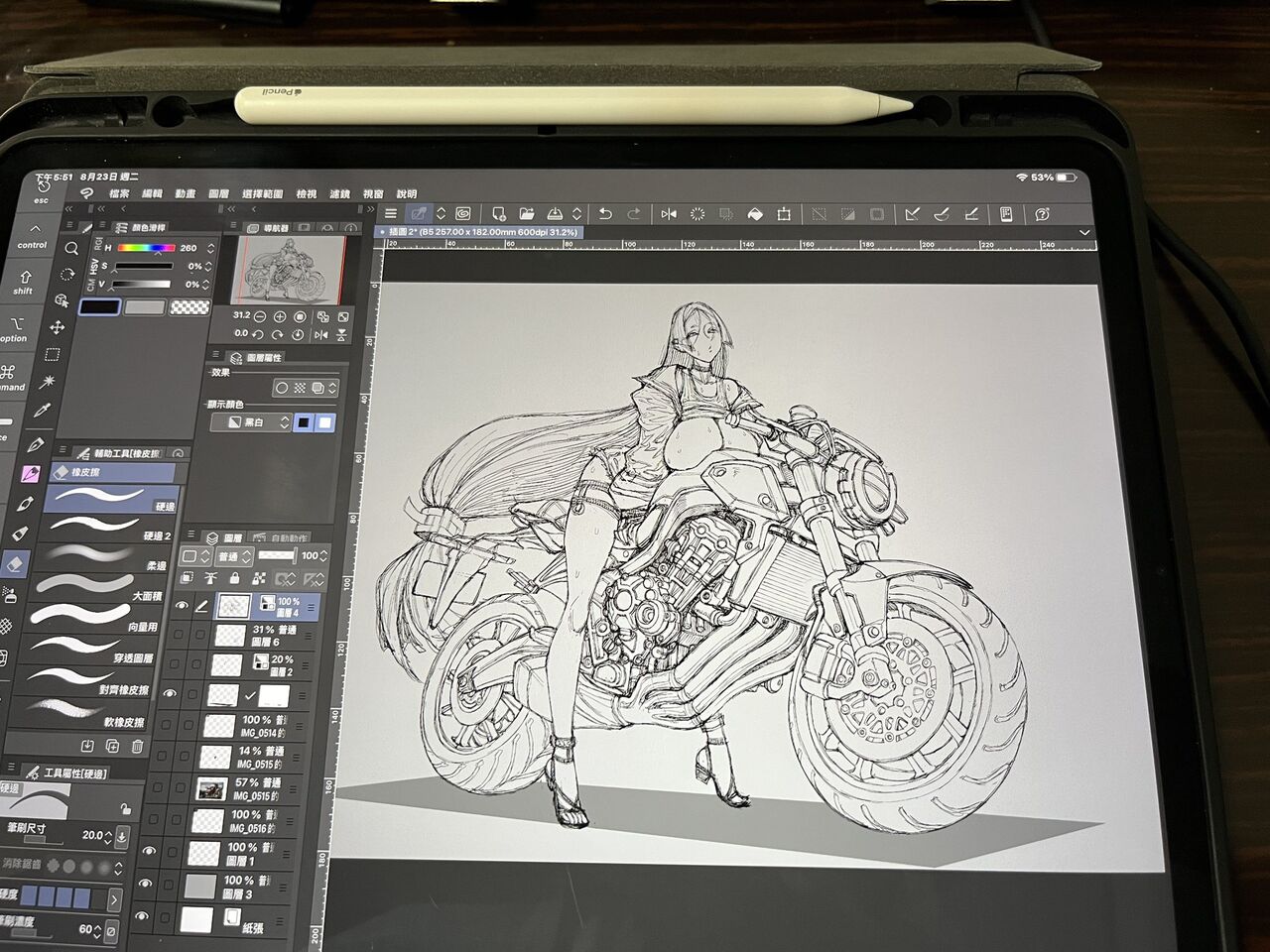This screenshot has height=952, width=1270.
Task: Click the Undo arrow in command bar
Action: pos(605,213)
